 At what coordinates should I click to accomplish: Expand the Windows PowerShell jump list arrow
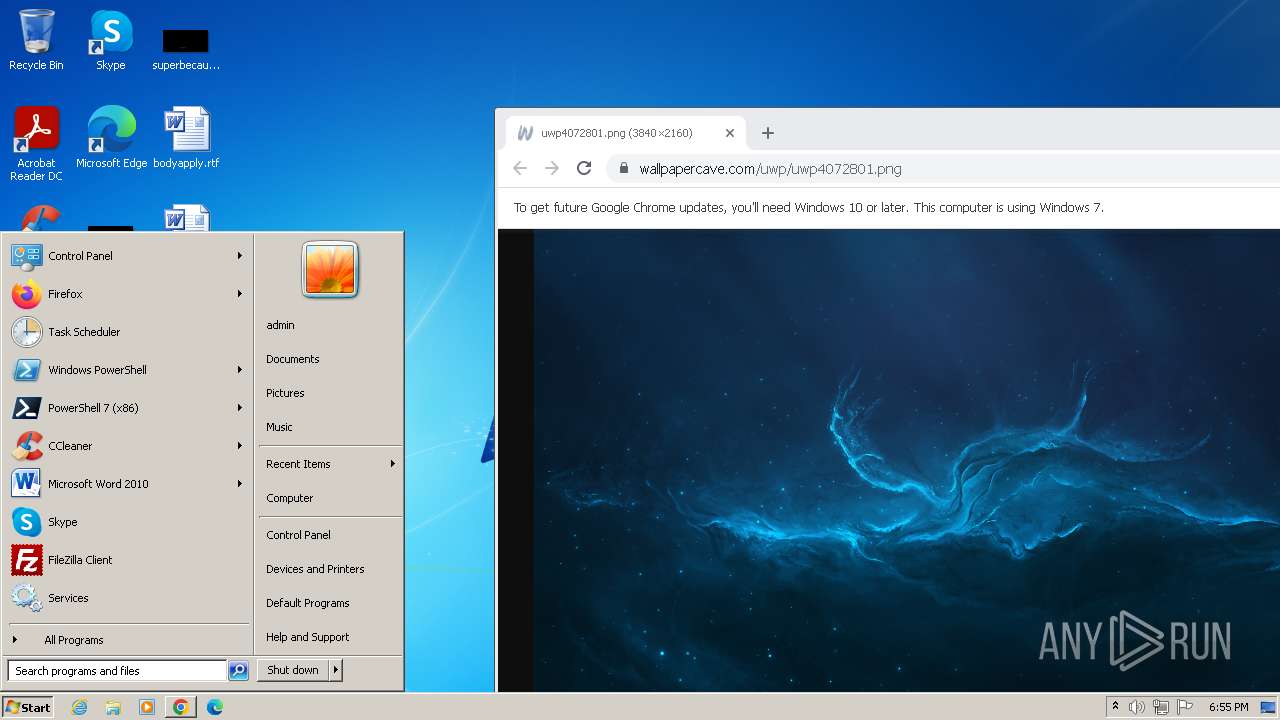pyautogui.click(x=240, y=370)
